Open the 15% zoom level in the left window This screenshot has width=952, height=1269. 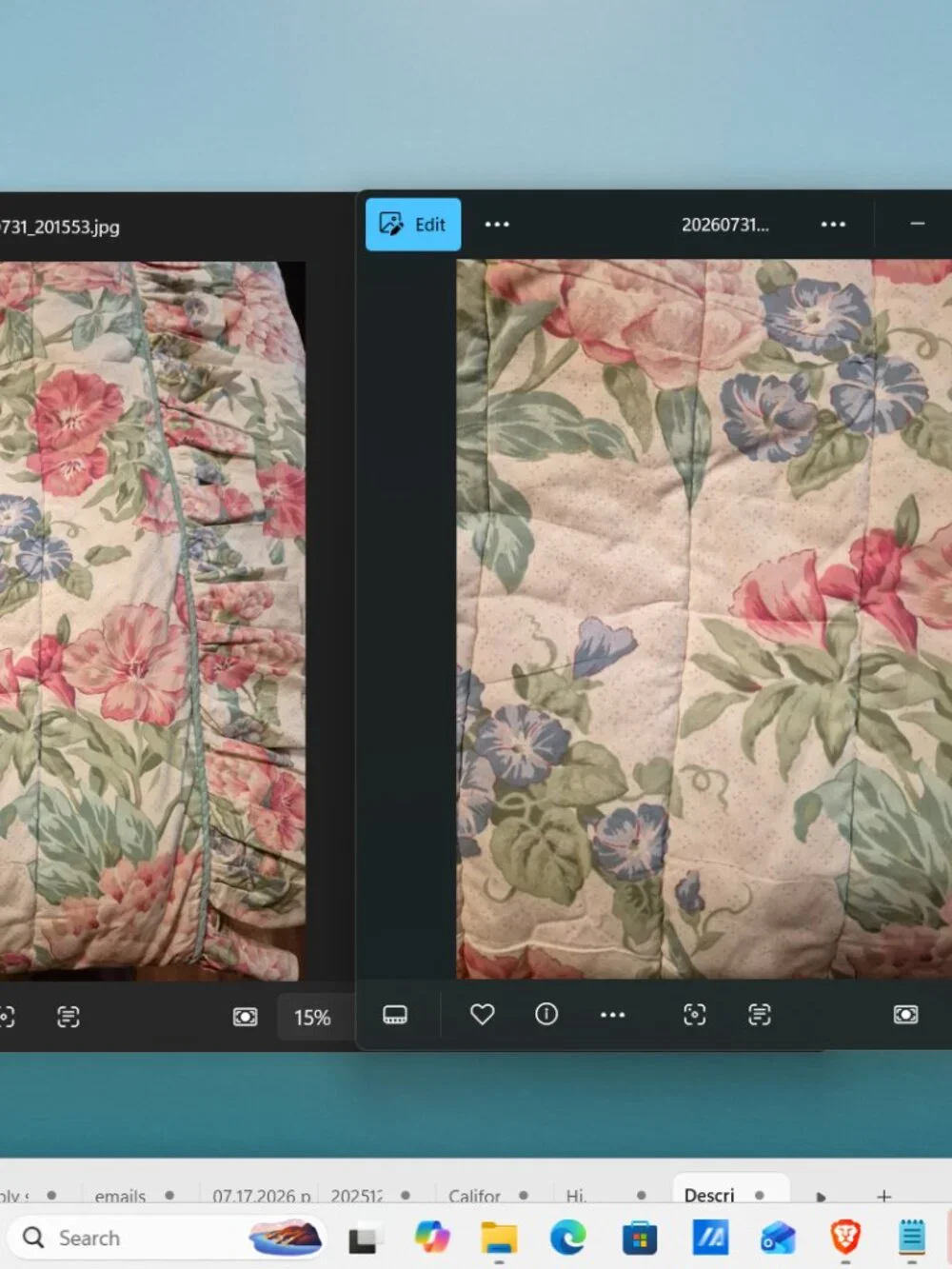coord(312,1018)
